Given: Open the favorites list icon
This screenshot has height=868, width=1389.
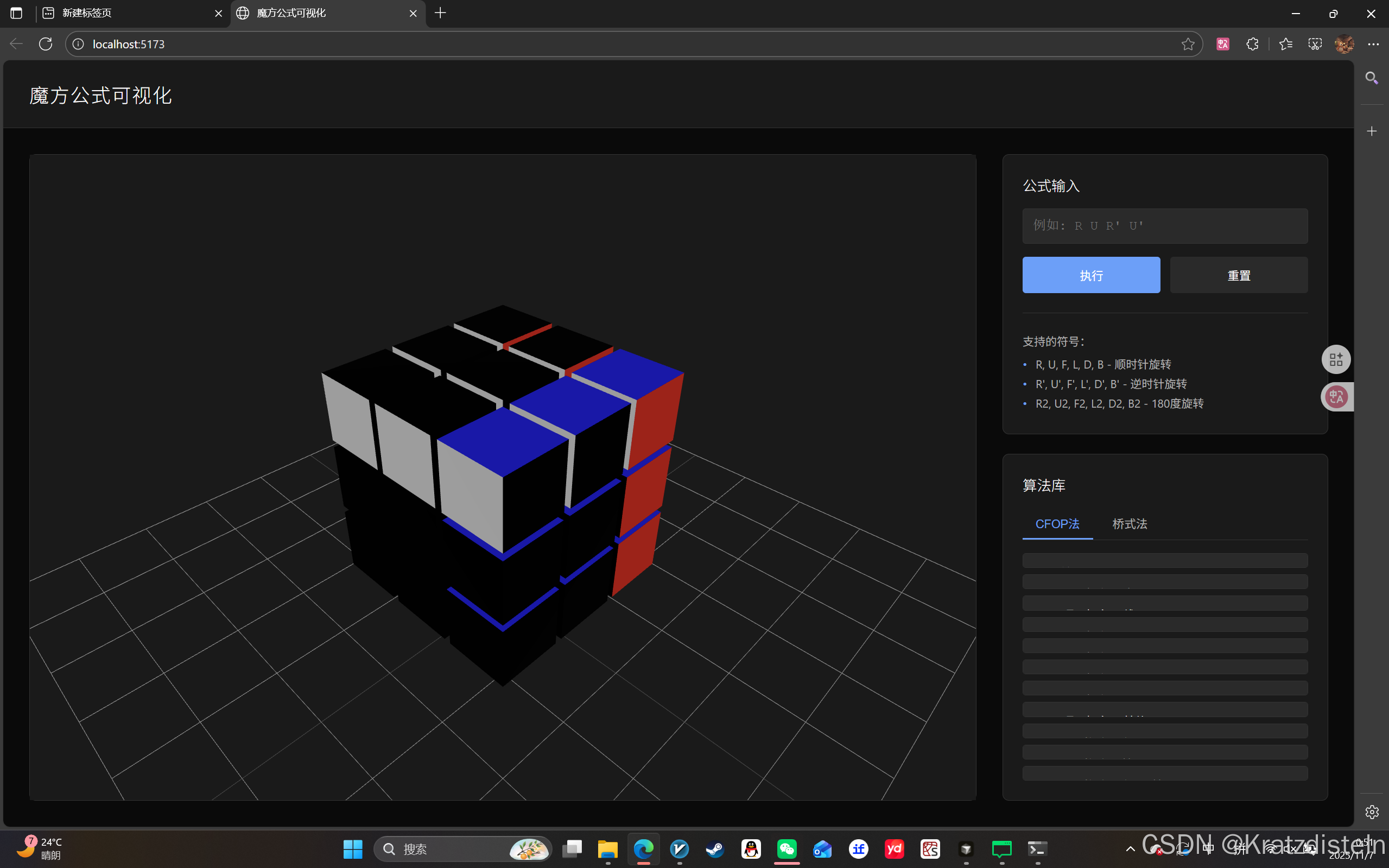Looking at the screenshot, I should tap(1285, 44).
